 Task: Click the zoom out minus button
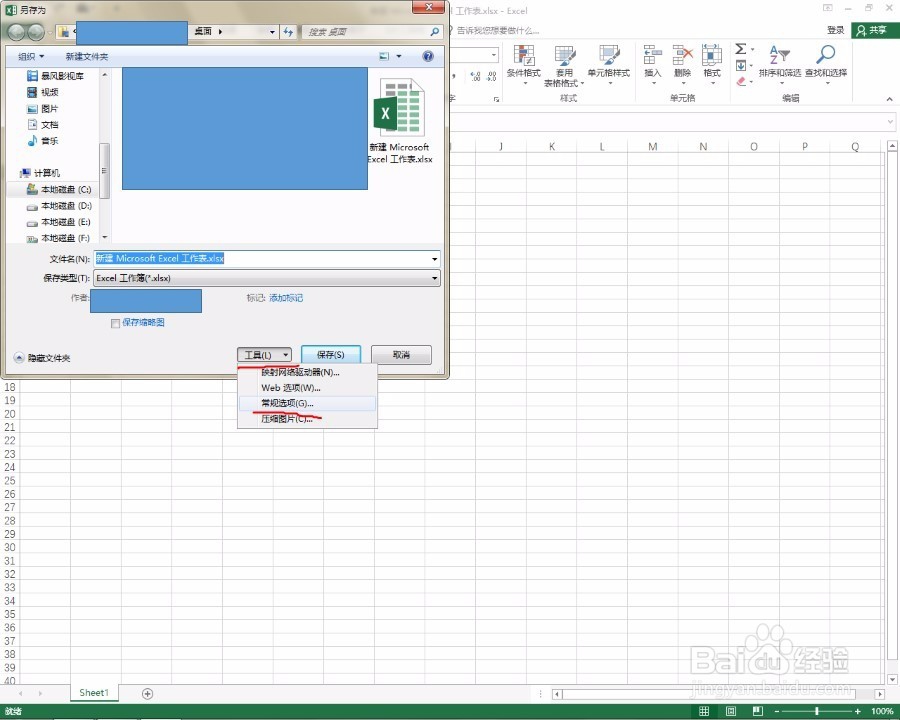[776, 711]
